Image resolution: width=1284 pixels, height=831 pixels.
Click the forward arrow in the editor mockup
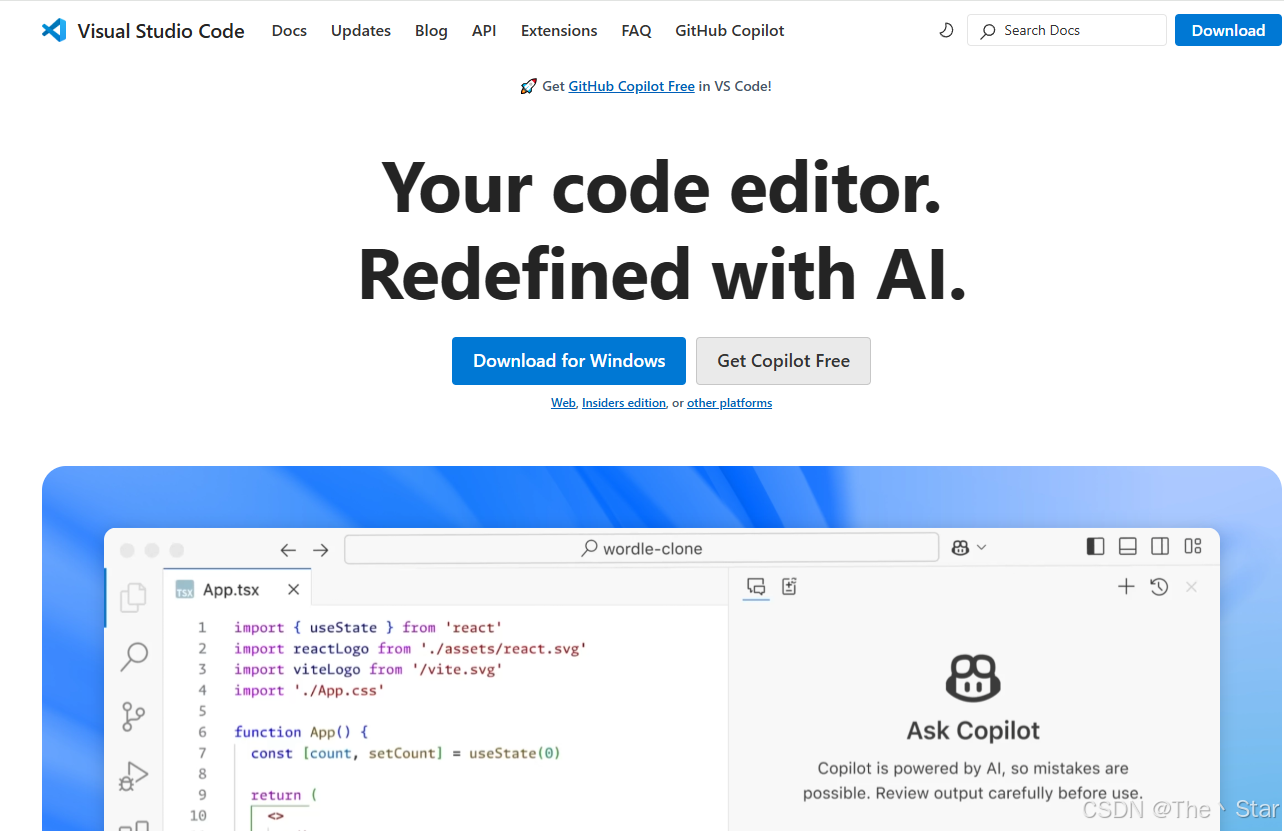coord(320,549)
